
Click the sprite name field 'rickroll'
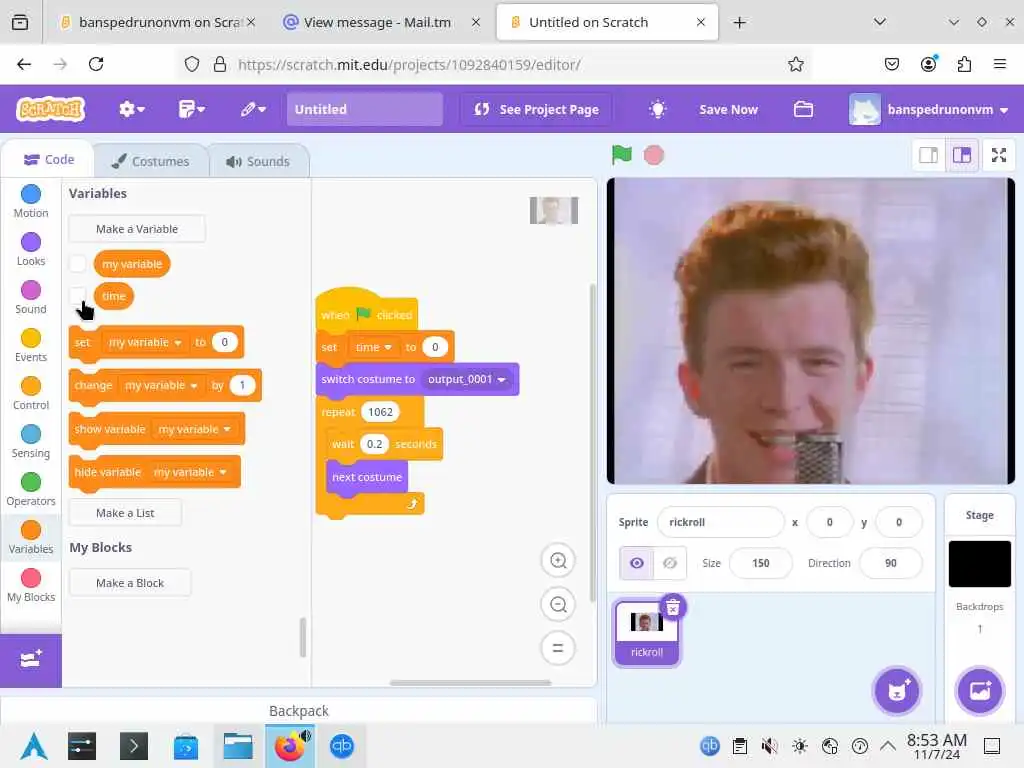[x=720, y=522]
